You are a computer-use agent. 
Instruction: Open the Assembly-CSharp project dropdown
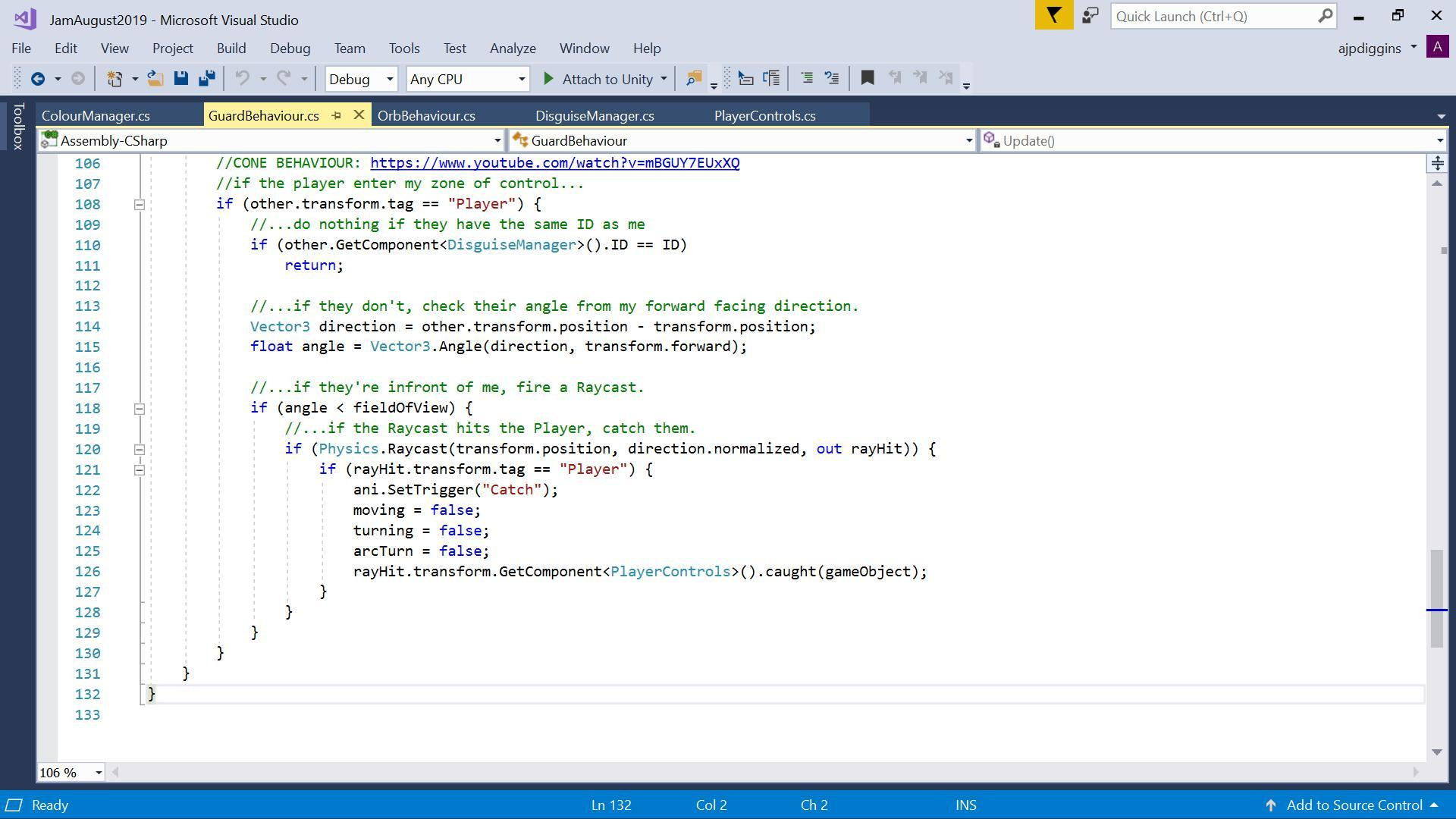point(271,140)
